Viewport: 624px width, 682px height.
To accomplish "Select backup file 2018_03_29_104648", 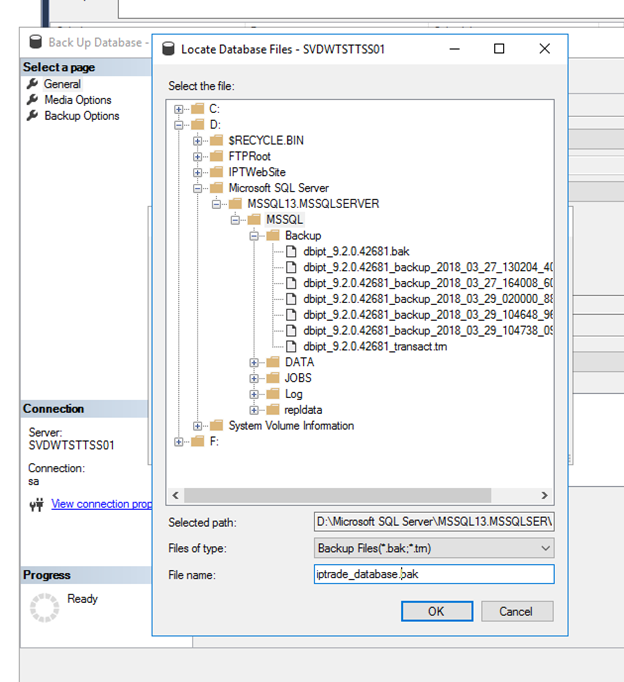I will (428, 314).
